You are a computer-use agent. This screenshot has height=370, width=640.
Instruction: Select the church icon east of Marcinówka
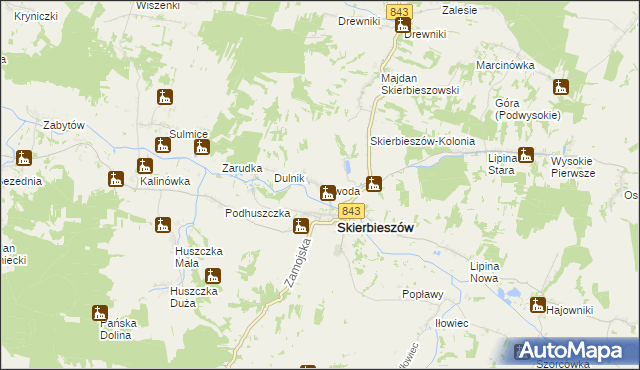click(561, 87)
